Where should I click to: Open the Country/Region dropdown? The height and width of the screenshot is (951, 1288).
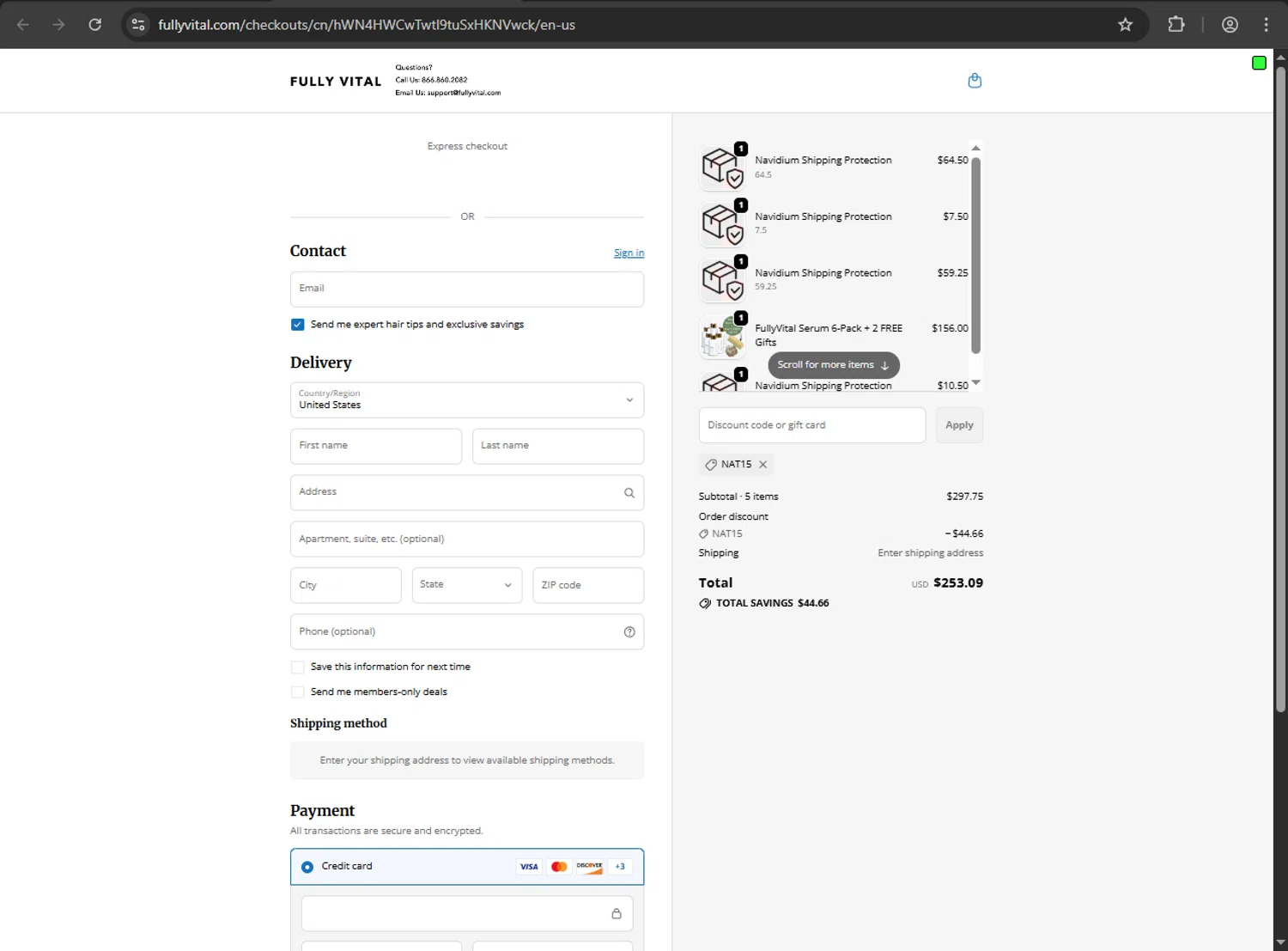[x=467, y=400]
